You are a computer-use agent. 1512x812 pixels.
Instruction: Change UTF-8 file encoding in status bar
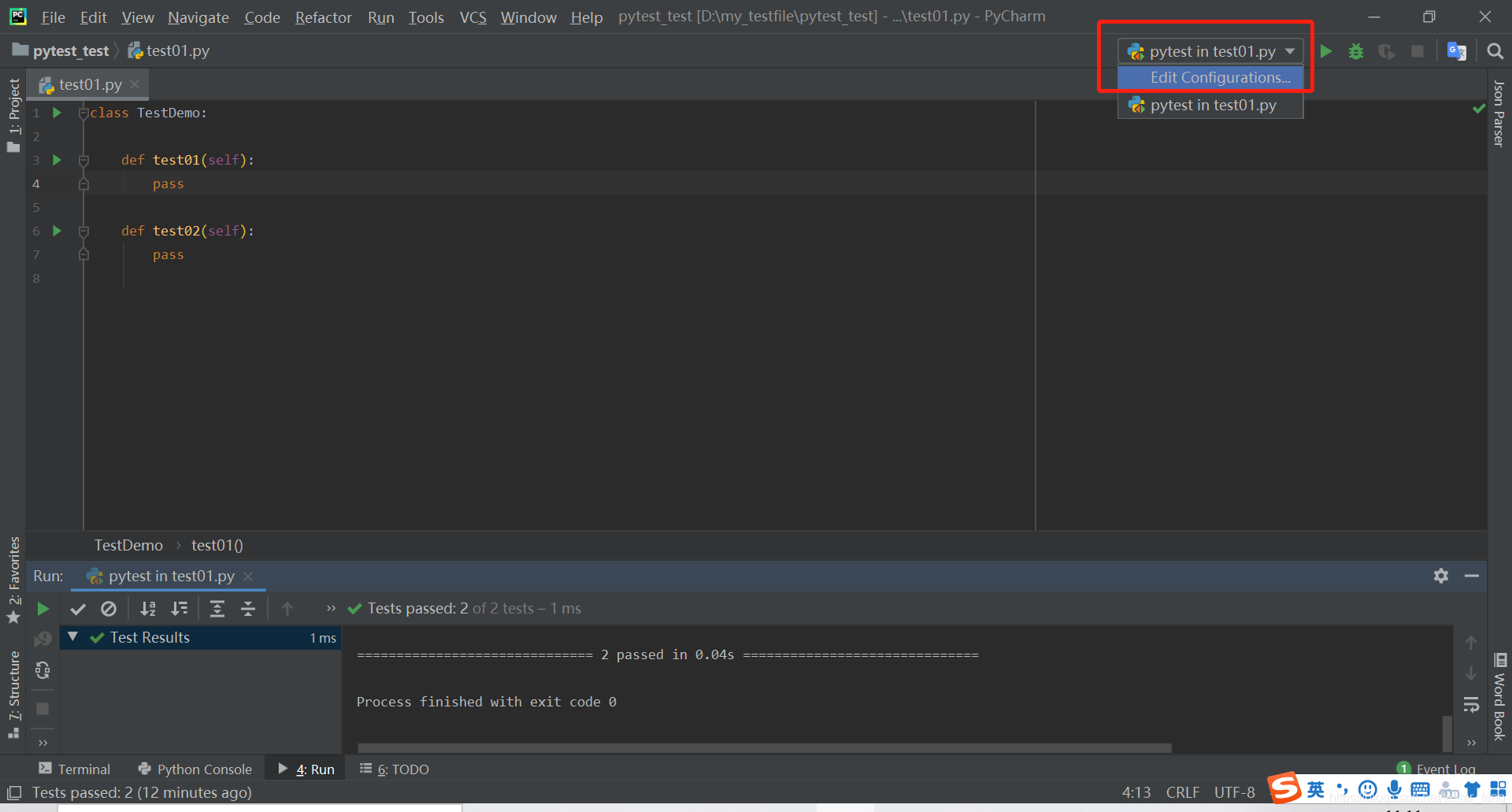pyautogui.click(x=1234, y=792)
